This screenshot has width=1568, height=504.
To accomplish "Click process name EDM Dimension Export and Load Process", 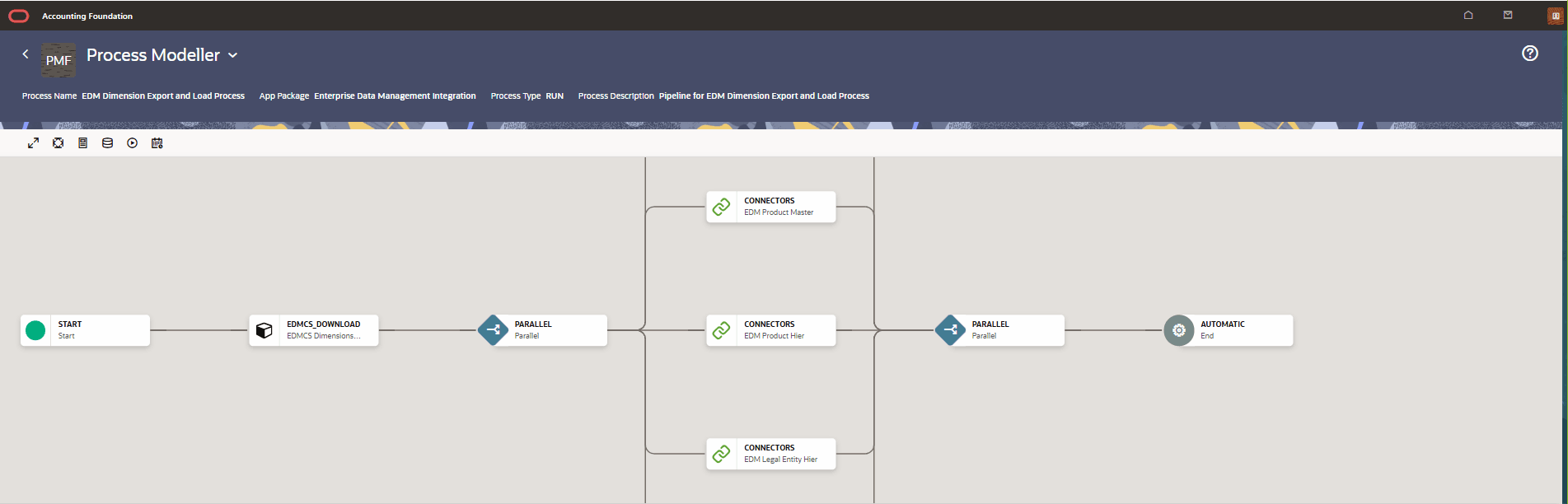I will point(163,96).
